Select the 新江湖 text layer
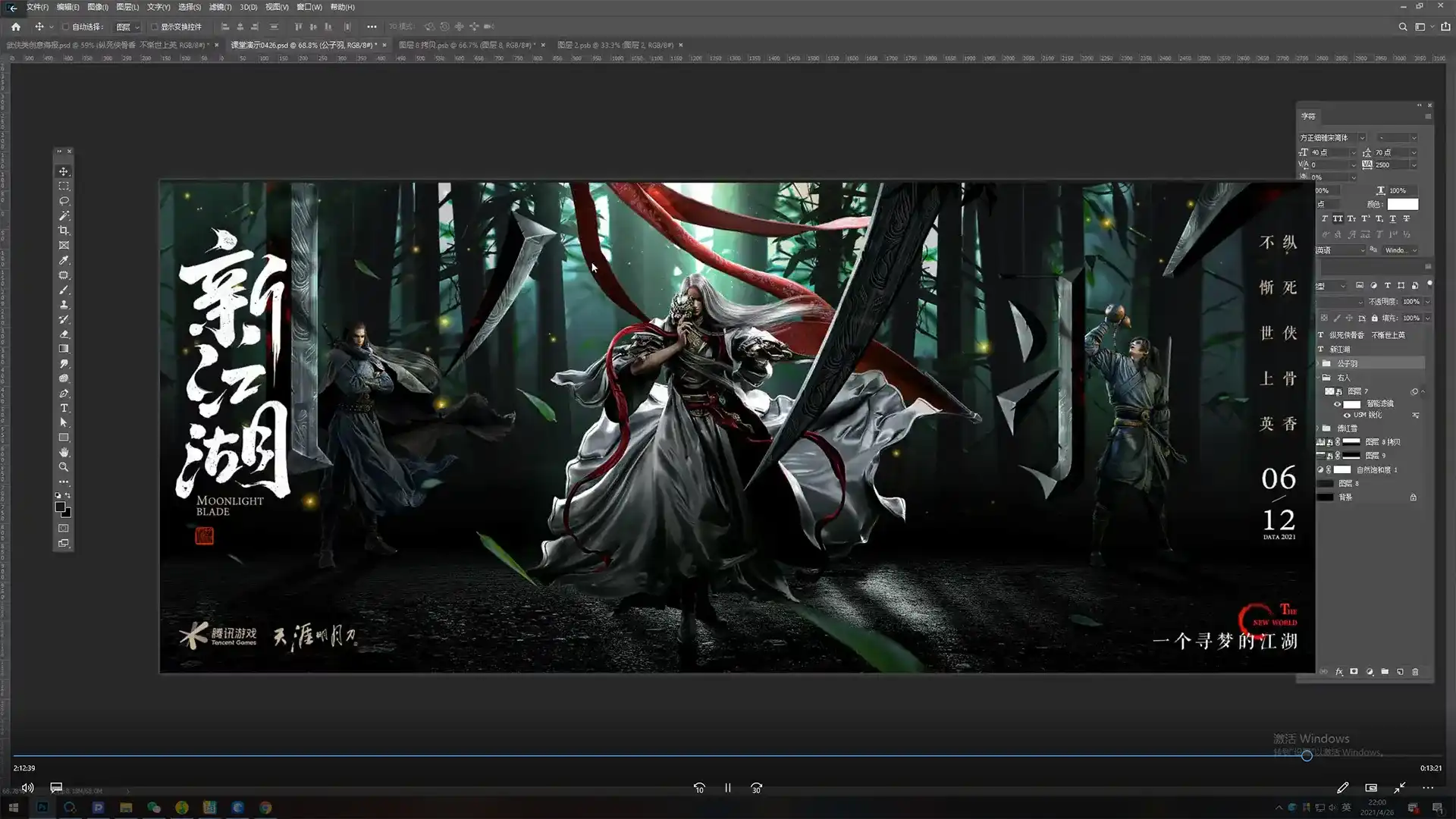The width and height of the screenshot is (1456, 819). [x=1340, y=350]
